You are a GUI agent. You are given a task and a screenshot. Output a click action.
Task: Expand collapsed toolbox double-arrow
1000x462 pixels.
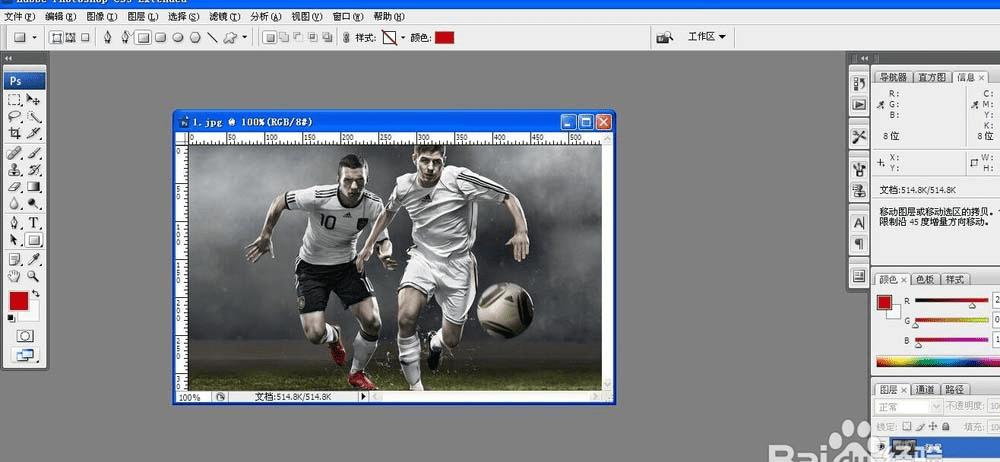tap(8, 57)
